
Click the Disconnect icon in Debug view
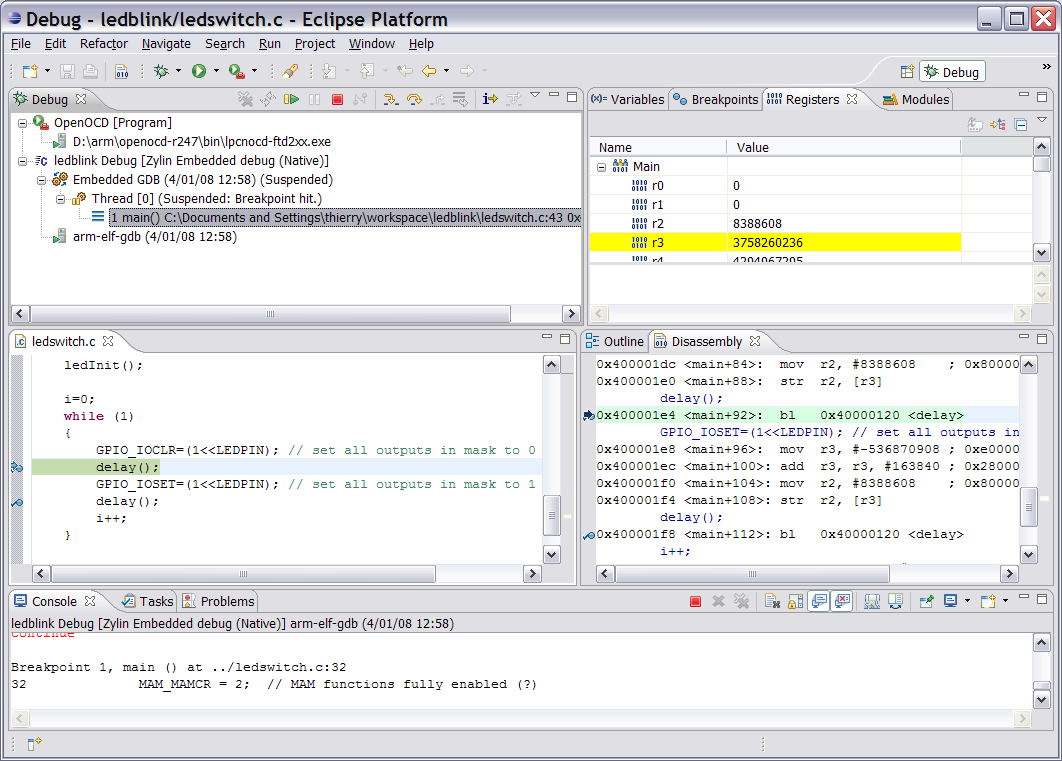click(x=360, y=100)
